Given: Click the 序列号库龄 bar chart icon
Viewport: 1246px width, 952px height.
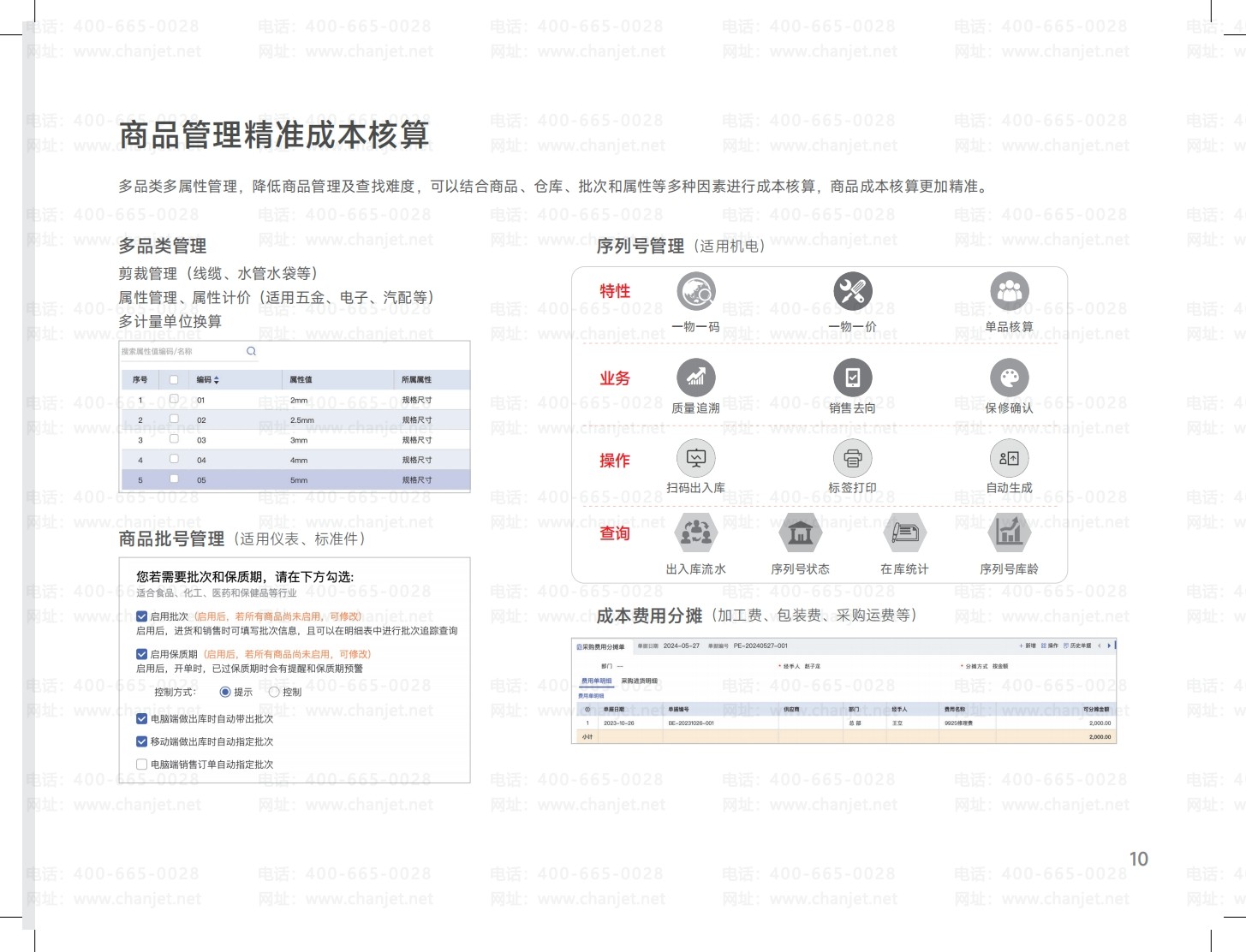Looking at the screenshot, I should (1010, 533).
